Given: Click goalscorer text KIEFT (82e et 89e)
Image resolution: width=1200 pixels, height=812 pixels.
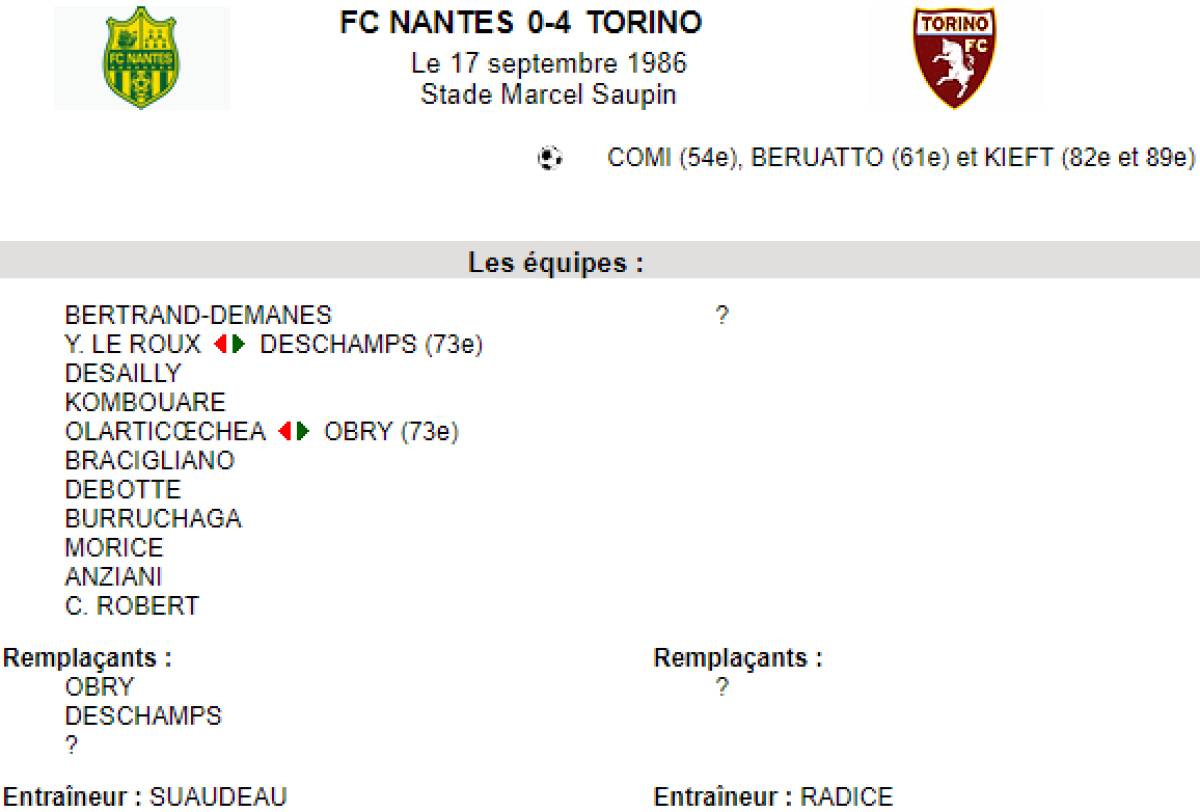Looking at the screenshot, I should (x=1089, y=158).
